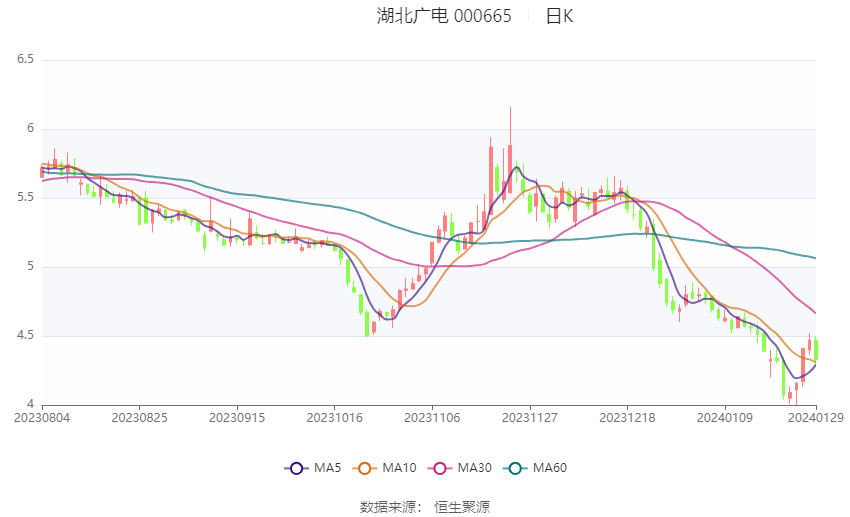This screenshot has height=517, width=850.
Task: Toggle the MA5 legend series
Action: [x=313, y=468]
